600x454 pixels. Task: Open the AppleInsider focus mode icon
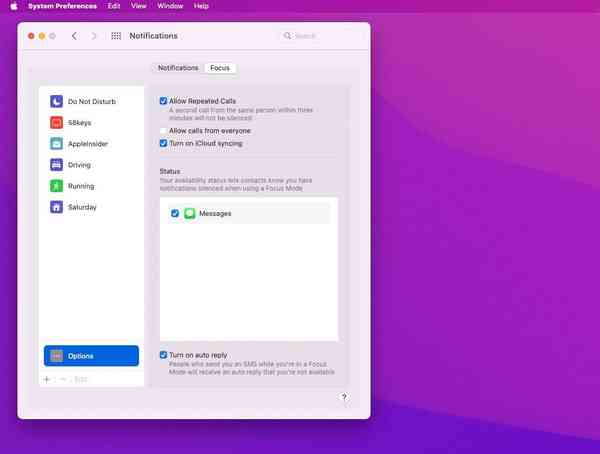(x=57, y=143)
